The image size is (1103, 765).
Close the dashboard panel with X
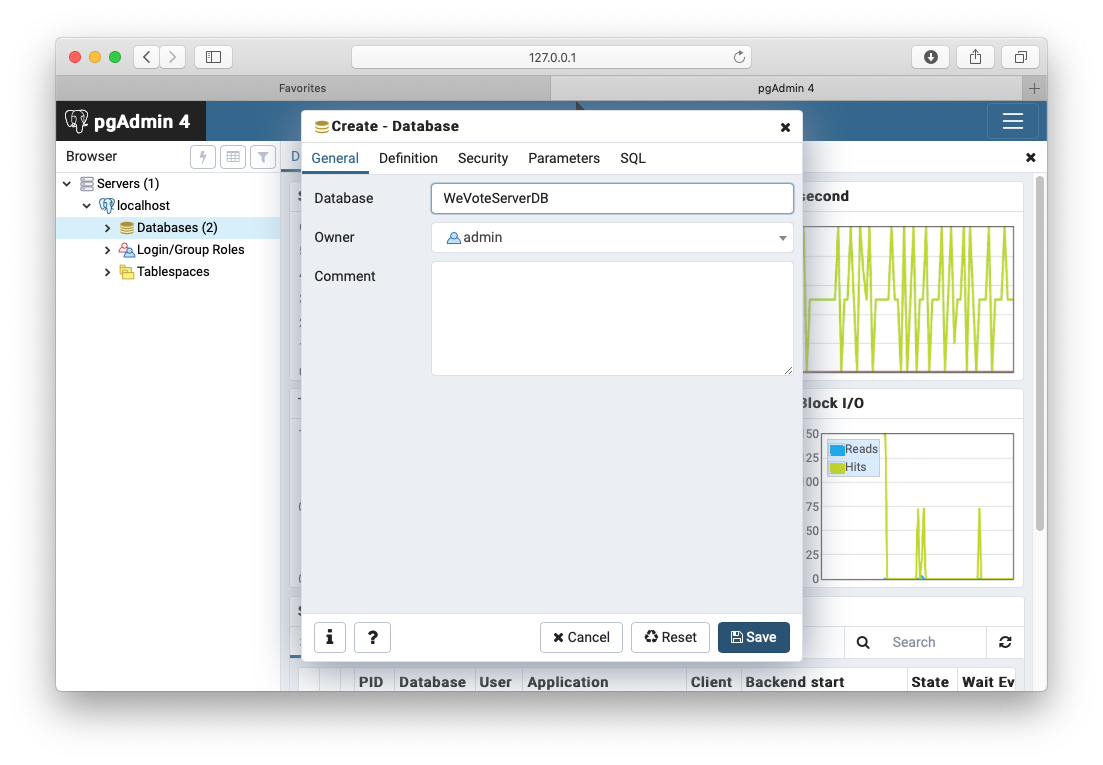[1031, 158]
